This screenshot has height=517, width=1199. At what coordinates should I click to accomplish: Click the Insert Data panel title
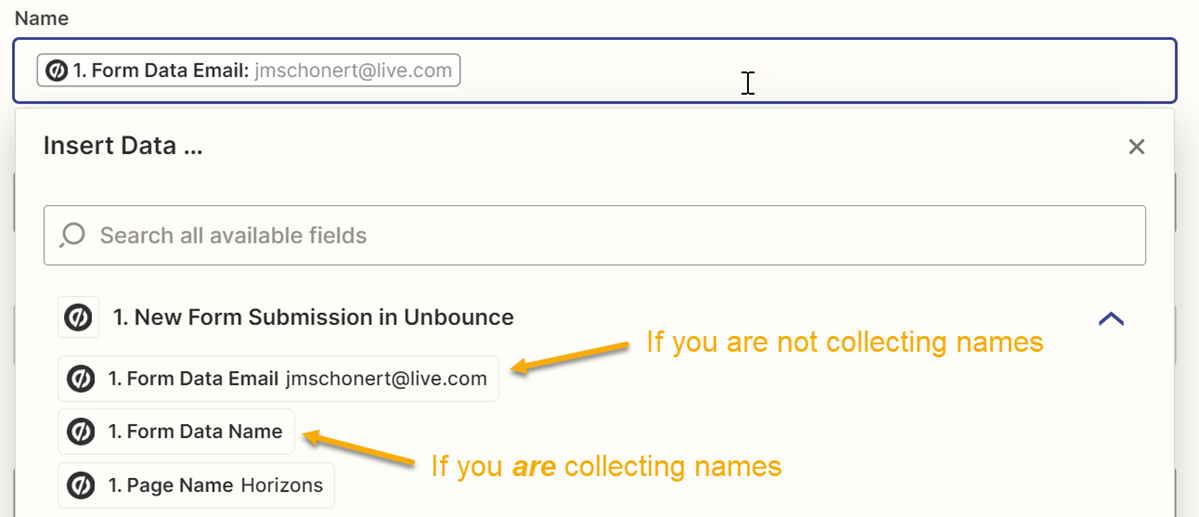point(123,147)
